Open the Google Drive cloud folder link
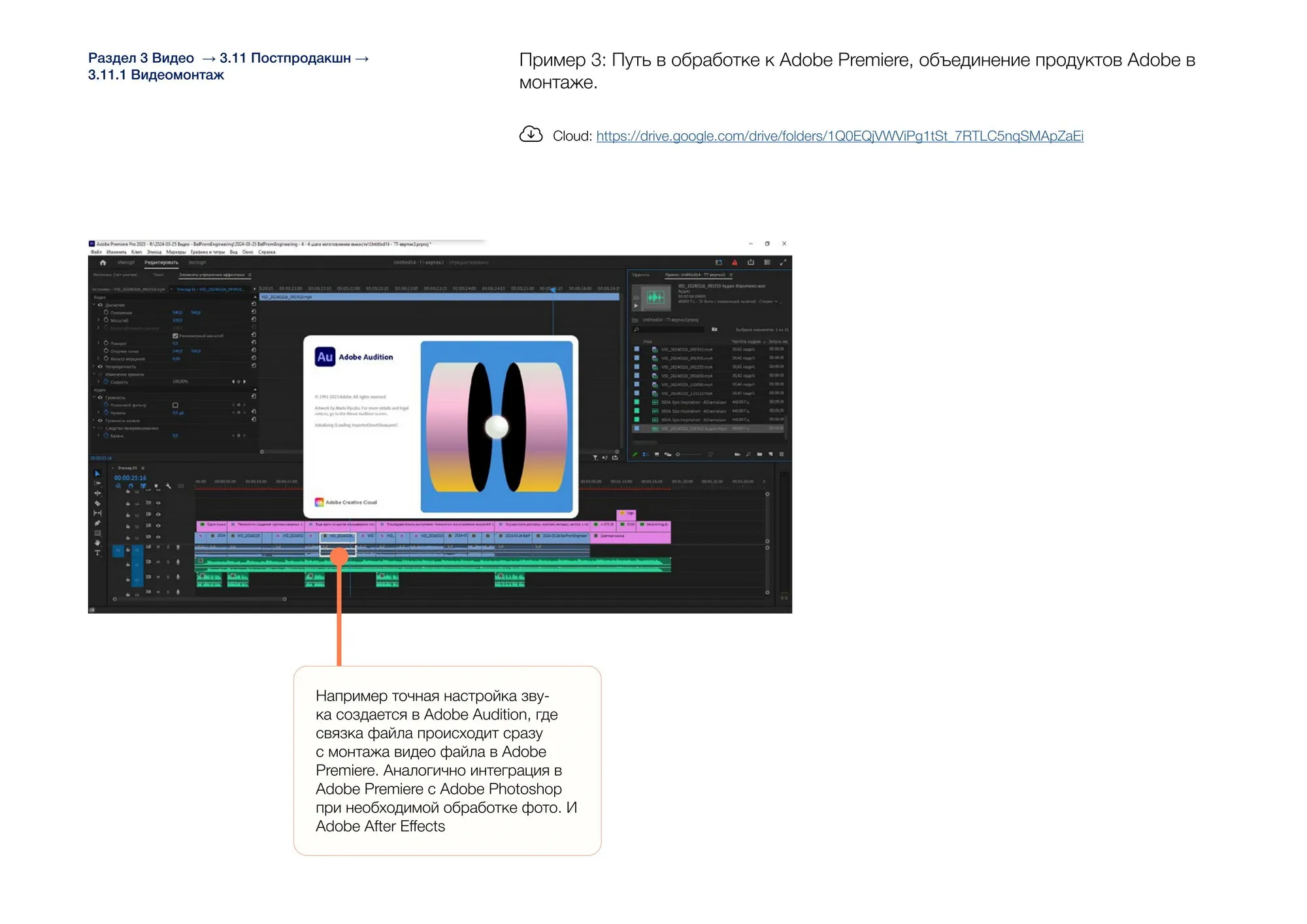Viewport: 1307px width, 924px height. pos(840,136)
